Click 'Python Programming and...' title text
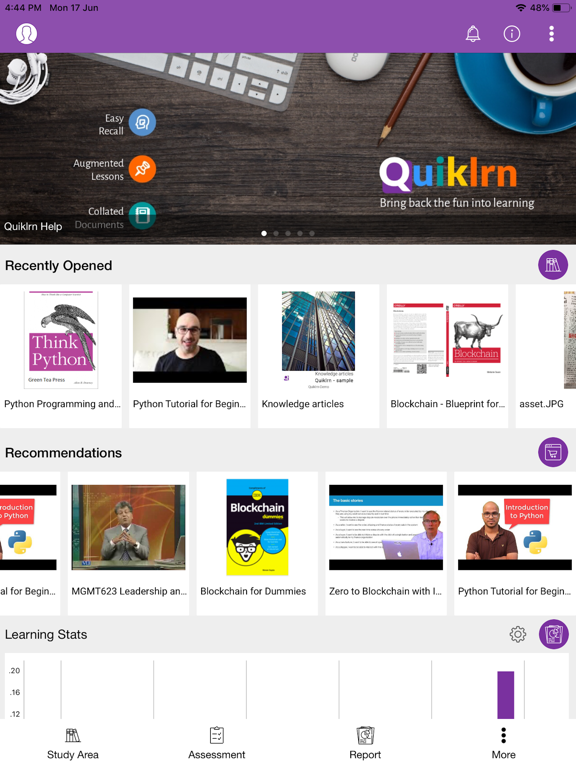Viewport: 576px width, 768px height. tap(62, 404)
